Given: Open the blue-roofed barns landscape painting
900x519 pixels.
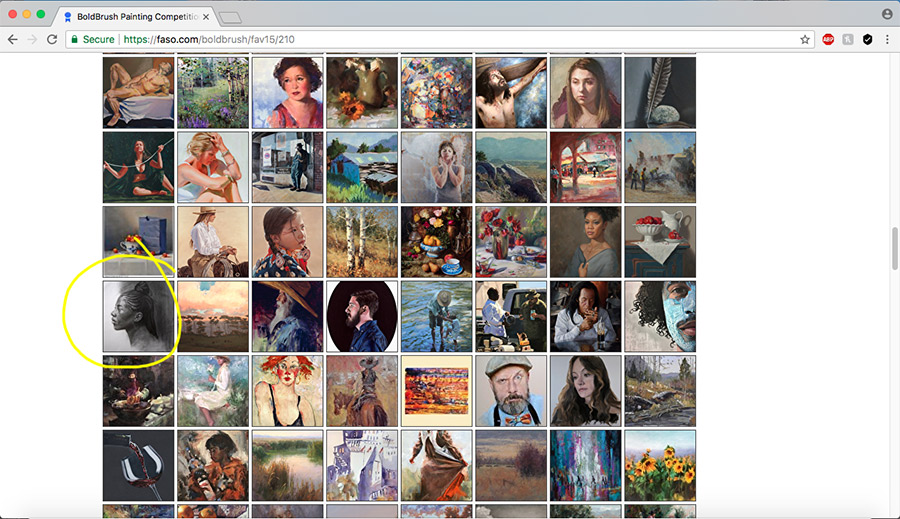Looking at the screenshot, I should click(x=362, y=167).
